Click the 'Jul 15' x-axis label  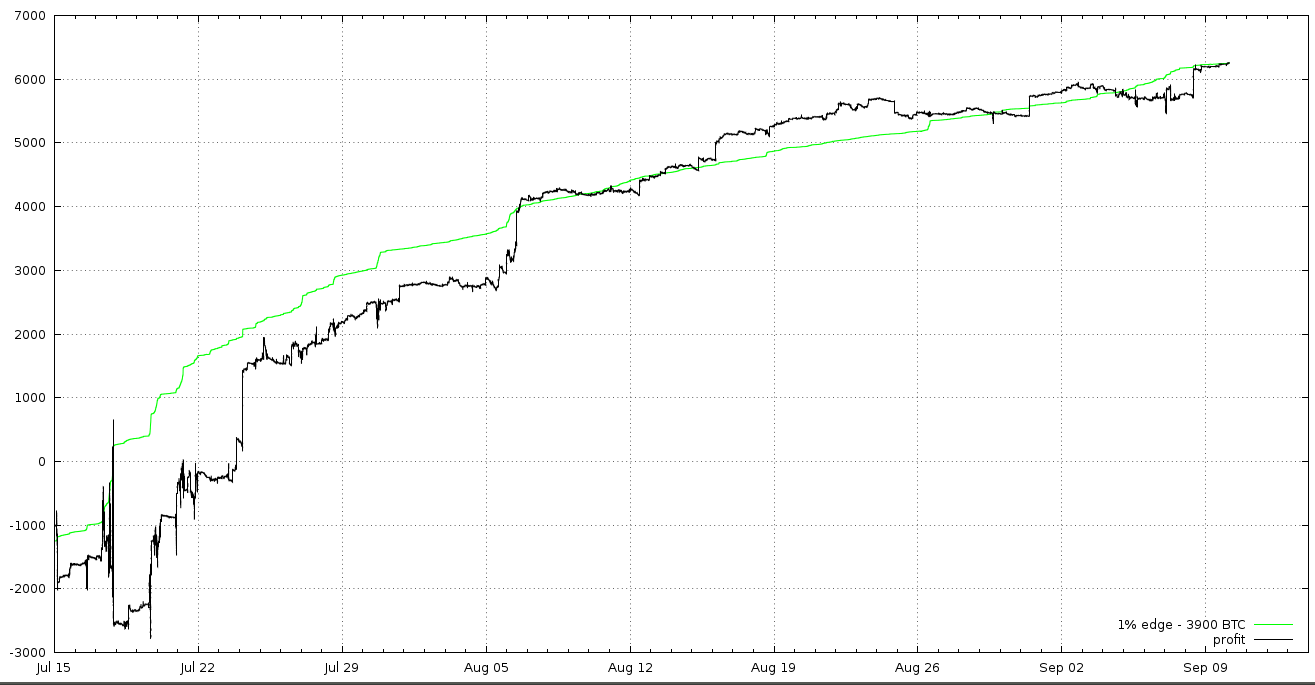[x=54, y=666]
